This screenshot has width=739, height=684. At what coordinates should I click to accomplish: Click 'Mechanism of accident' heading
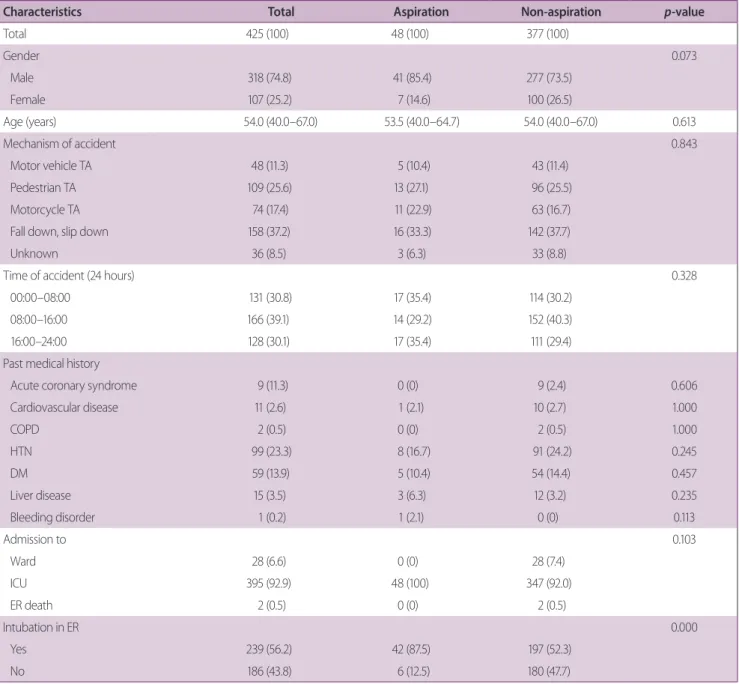(59, 144)
